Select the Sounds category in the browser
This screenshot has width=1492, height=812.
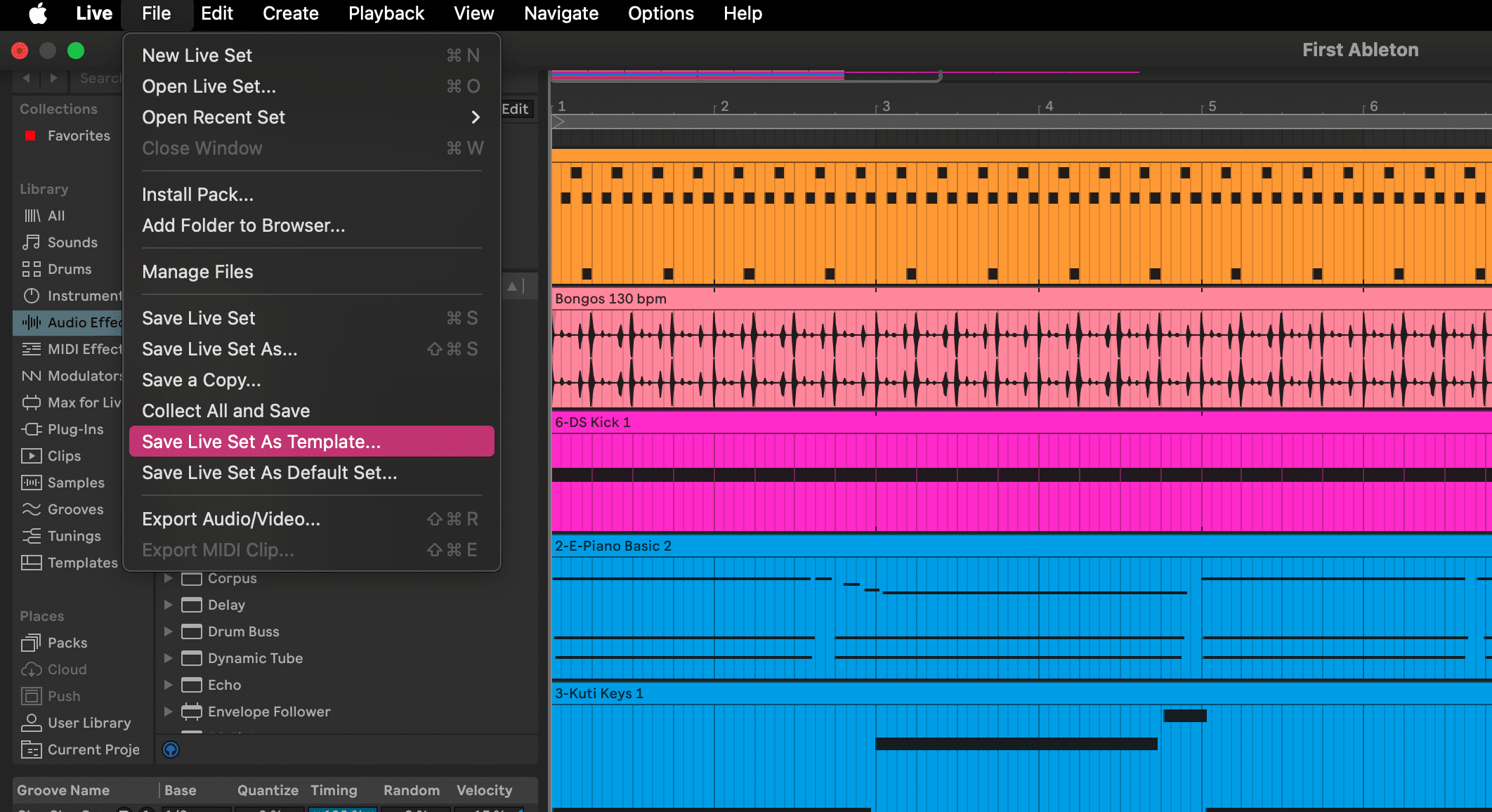coord(72,242)
